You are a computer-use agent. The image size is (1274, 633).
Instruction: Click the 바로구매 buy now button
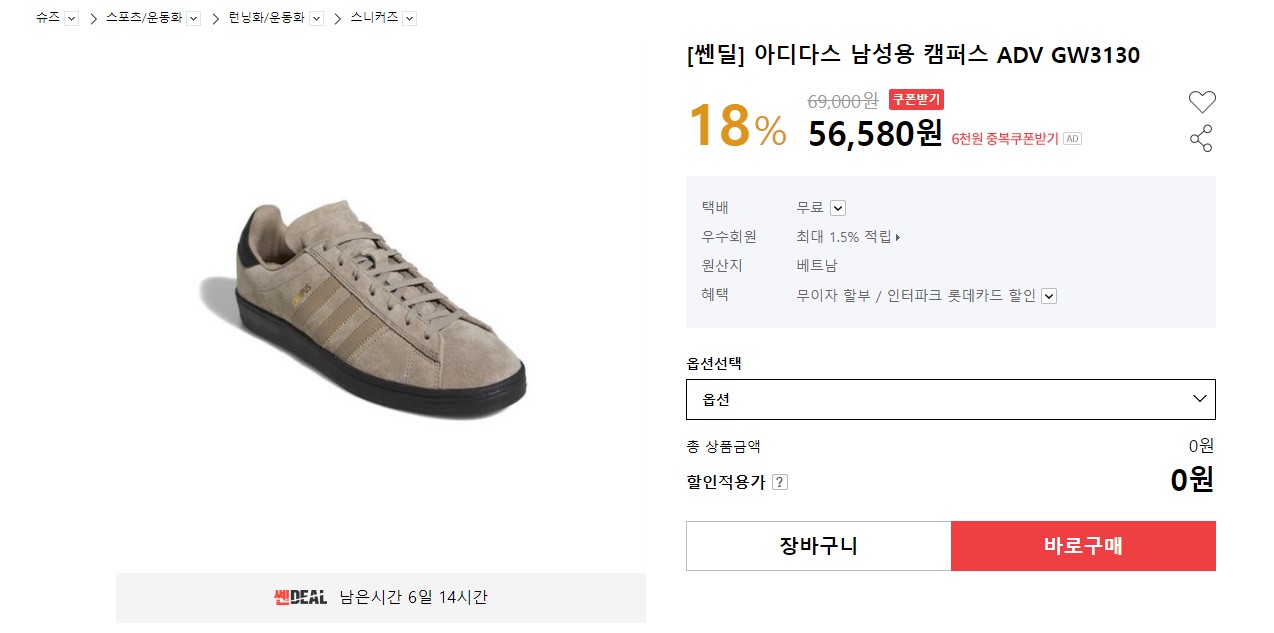pyautogui.click(x=1083, y=546)
